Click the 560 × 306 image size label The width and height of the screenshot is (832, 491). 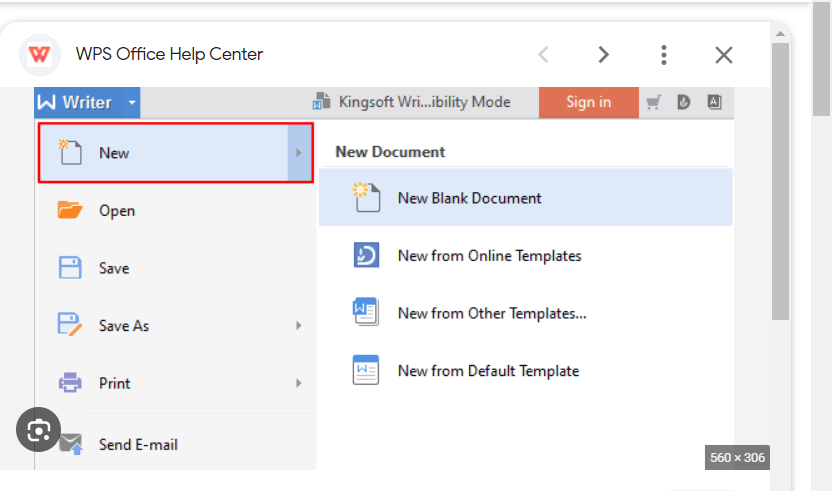(738, 458)
